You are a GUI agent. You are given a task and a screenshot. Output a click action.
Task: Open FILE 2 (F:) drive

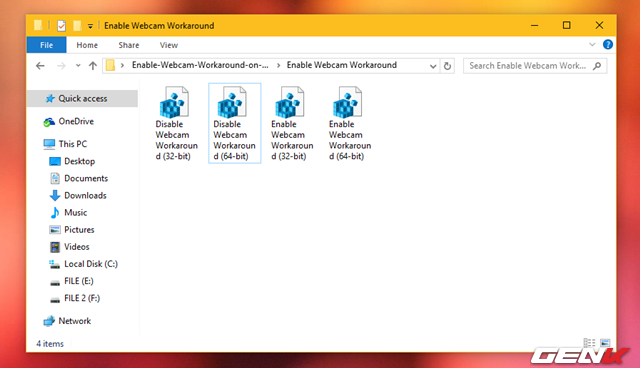(74, 298)
